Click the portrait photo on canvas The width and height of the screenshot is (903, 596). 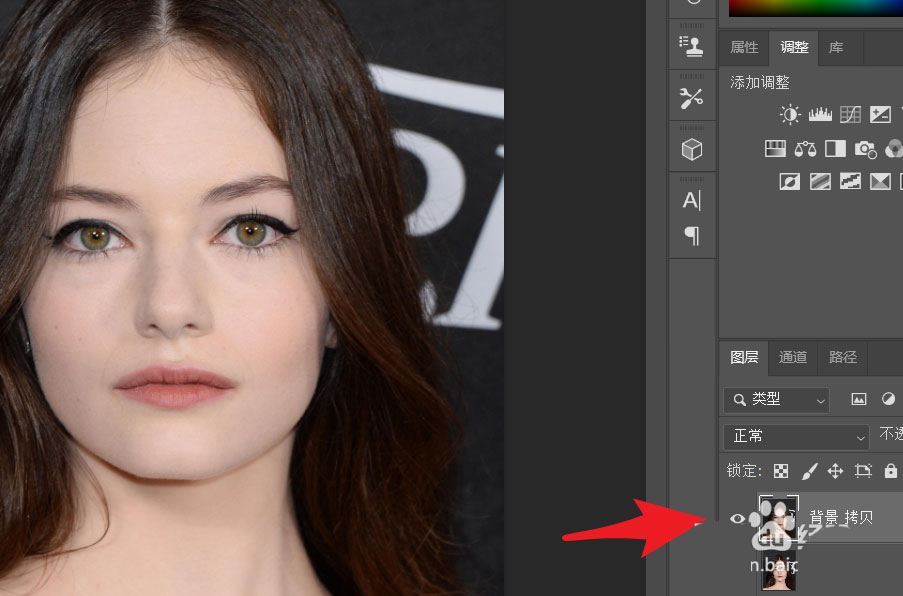pyautogui.click(x=252, y=298)
